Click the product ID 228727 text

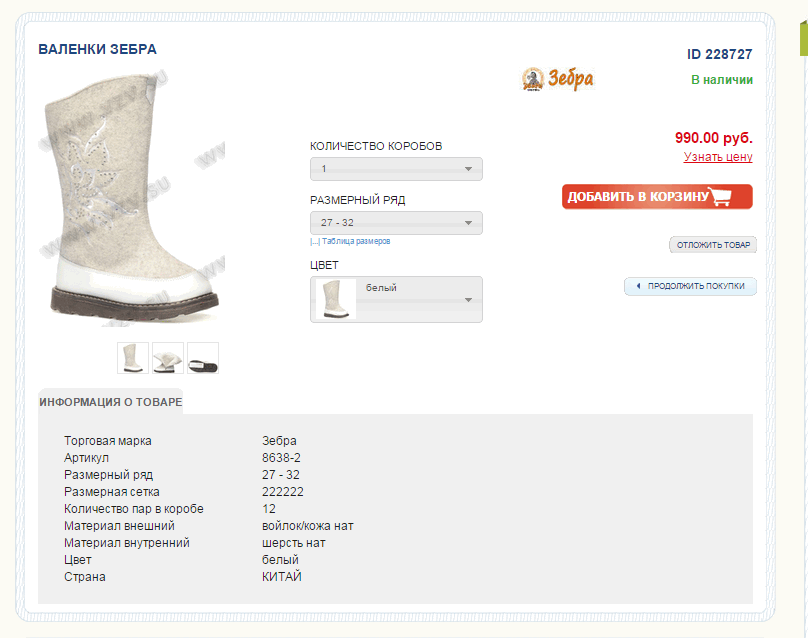(719, 55)
